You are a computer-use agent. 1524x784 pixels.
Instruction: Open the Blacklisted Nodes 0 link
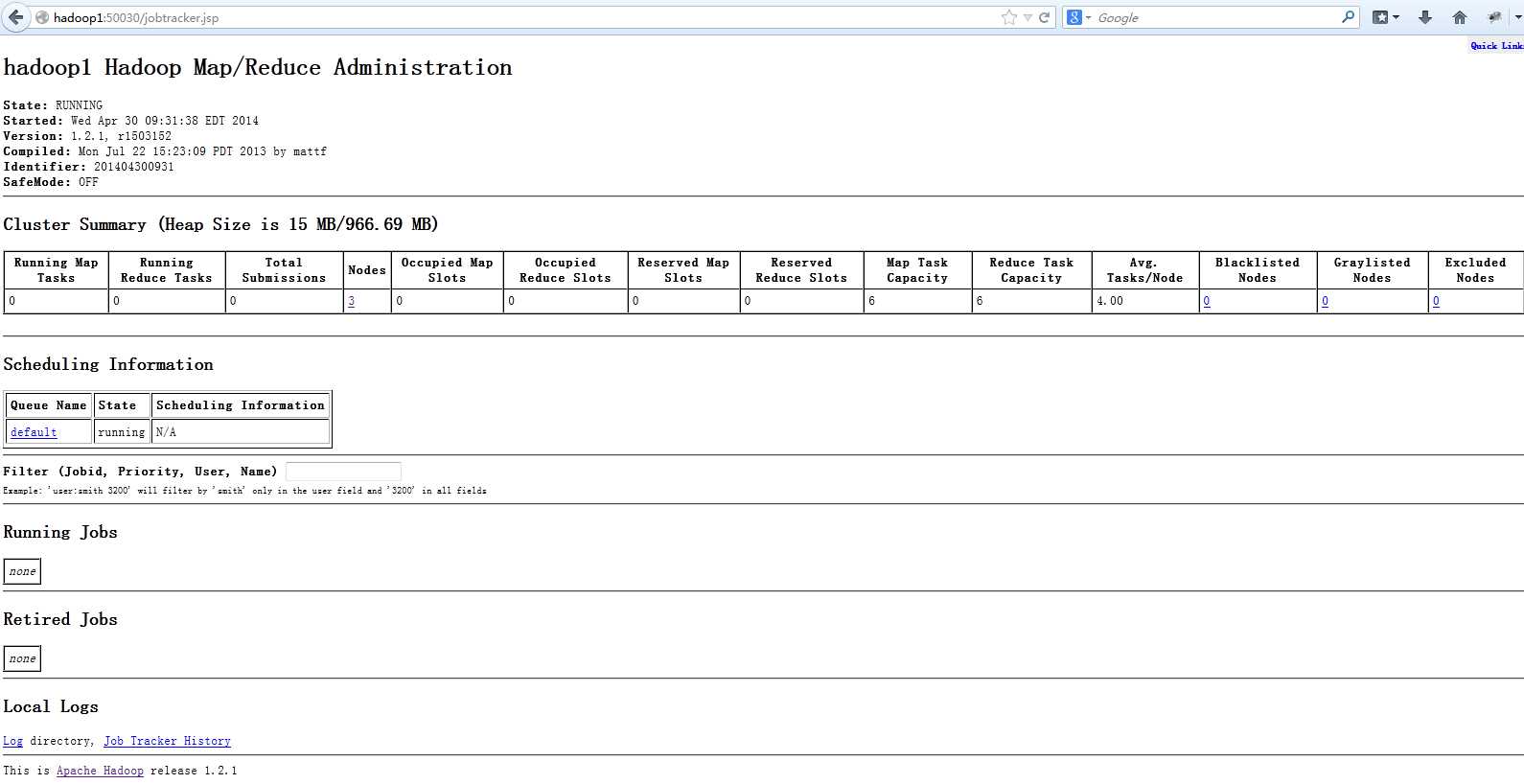click(1207, 301)
